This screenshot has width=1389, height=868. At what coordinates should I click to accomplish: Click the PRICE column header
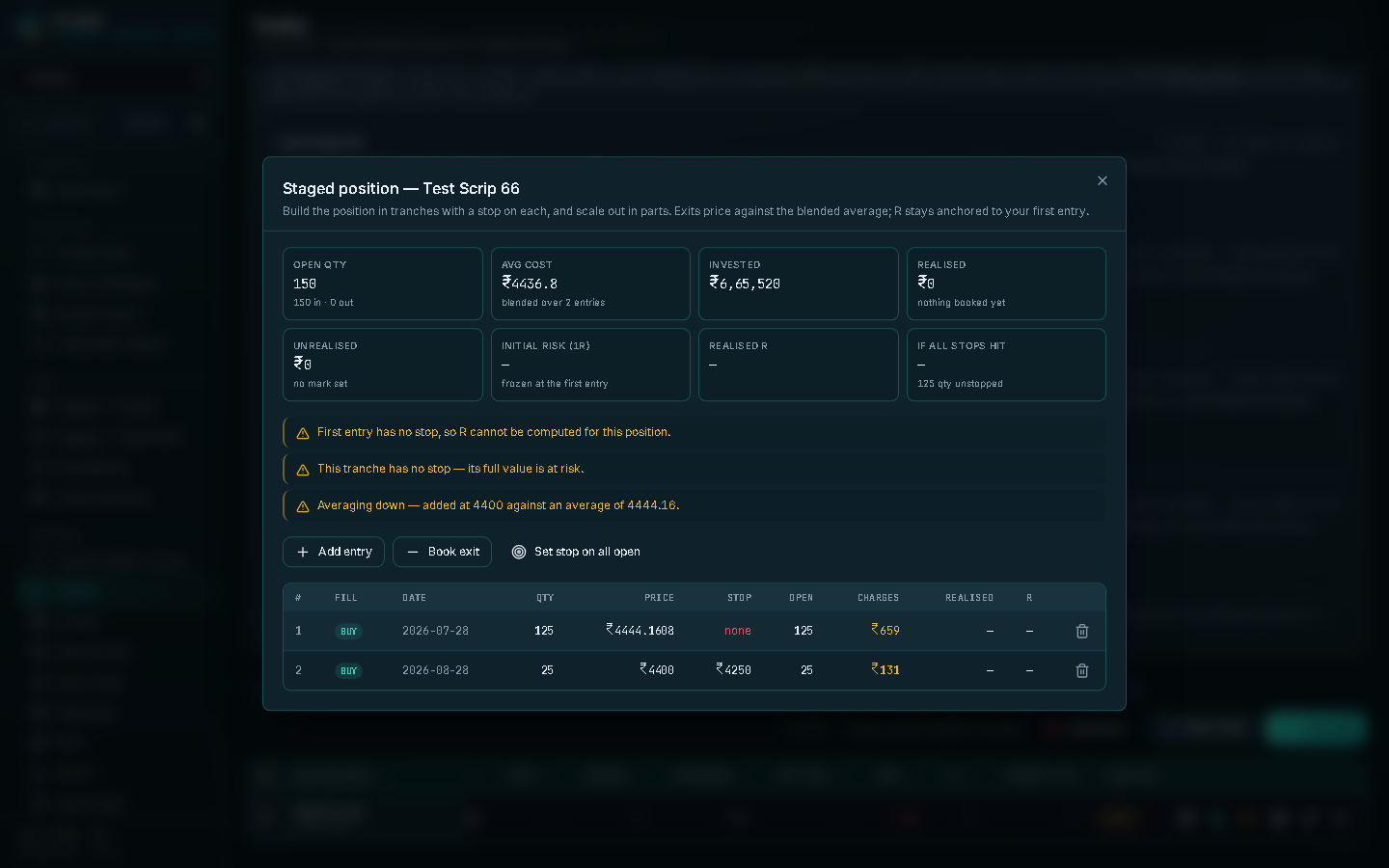click(660, 598)
